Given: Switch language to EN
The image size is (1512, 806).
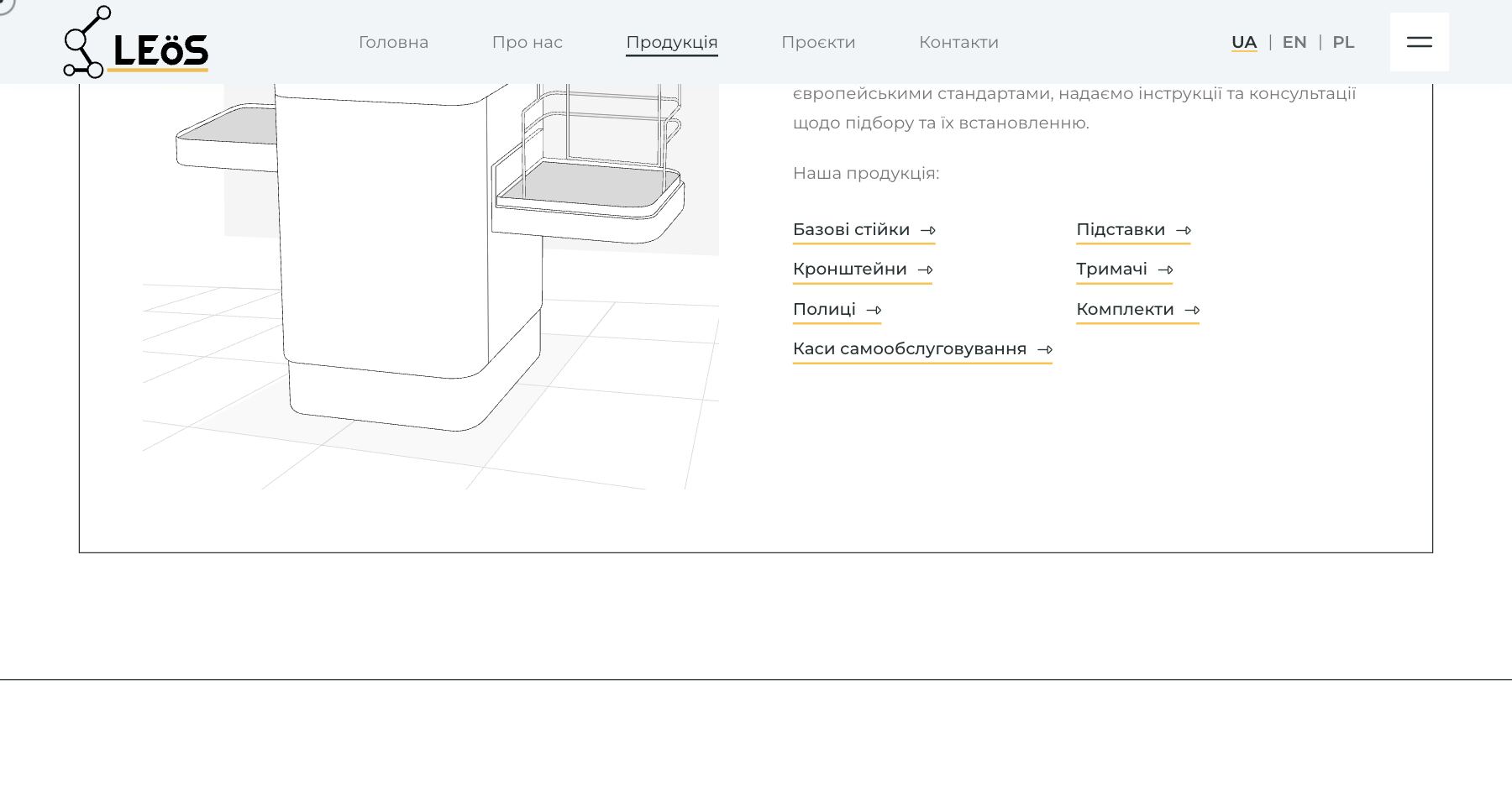Looking at the screenshot, I should [x=1294, y=42].
